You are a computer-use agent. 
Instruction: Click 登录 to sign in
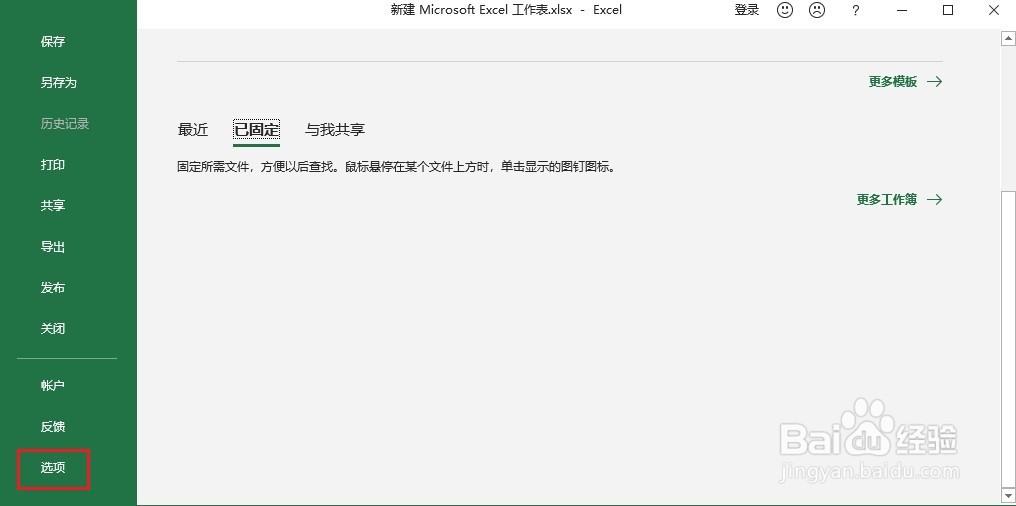click(746, 10)
